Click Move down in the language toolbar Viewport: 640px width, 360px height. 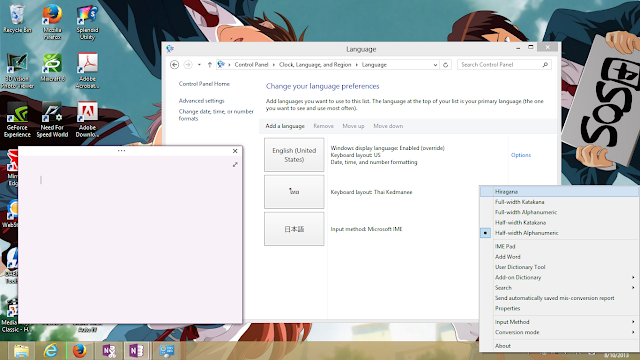pos(388,126)
